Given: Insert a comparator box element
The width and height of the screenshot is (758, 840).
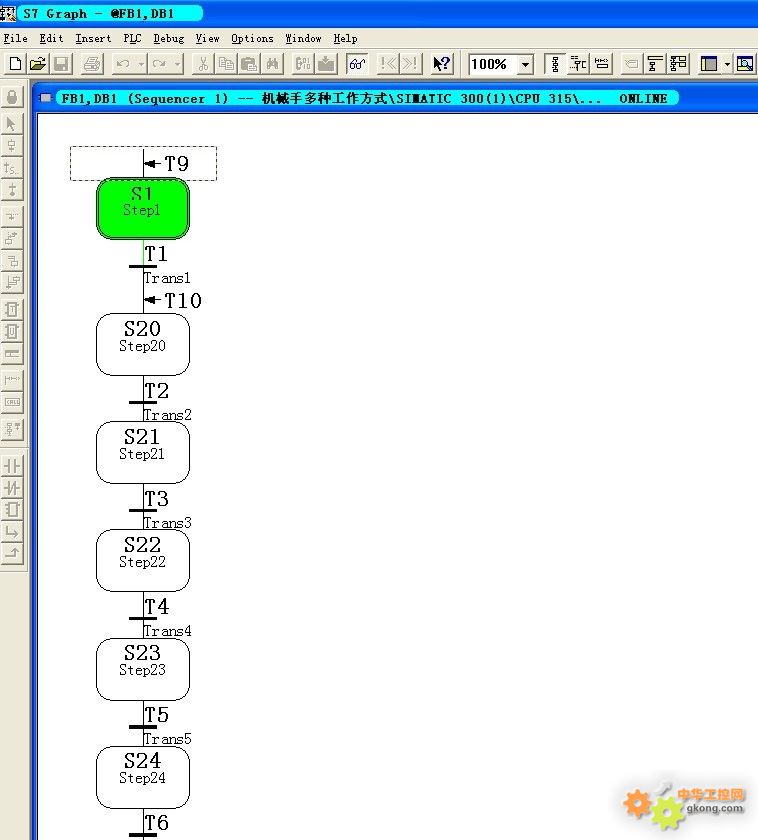Looking at the screenshot, I should point(12,510).
